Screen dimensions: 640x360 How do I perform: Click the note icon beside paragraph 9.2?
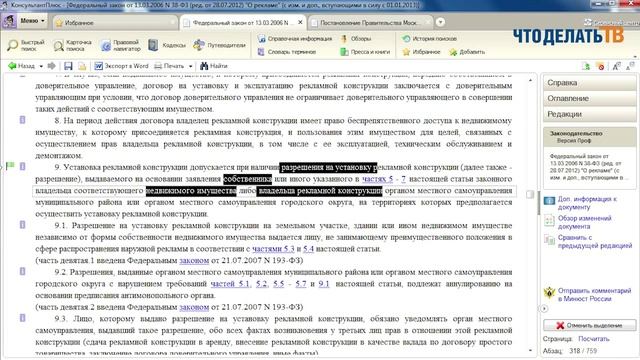coord(22,271)
